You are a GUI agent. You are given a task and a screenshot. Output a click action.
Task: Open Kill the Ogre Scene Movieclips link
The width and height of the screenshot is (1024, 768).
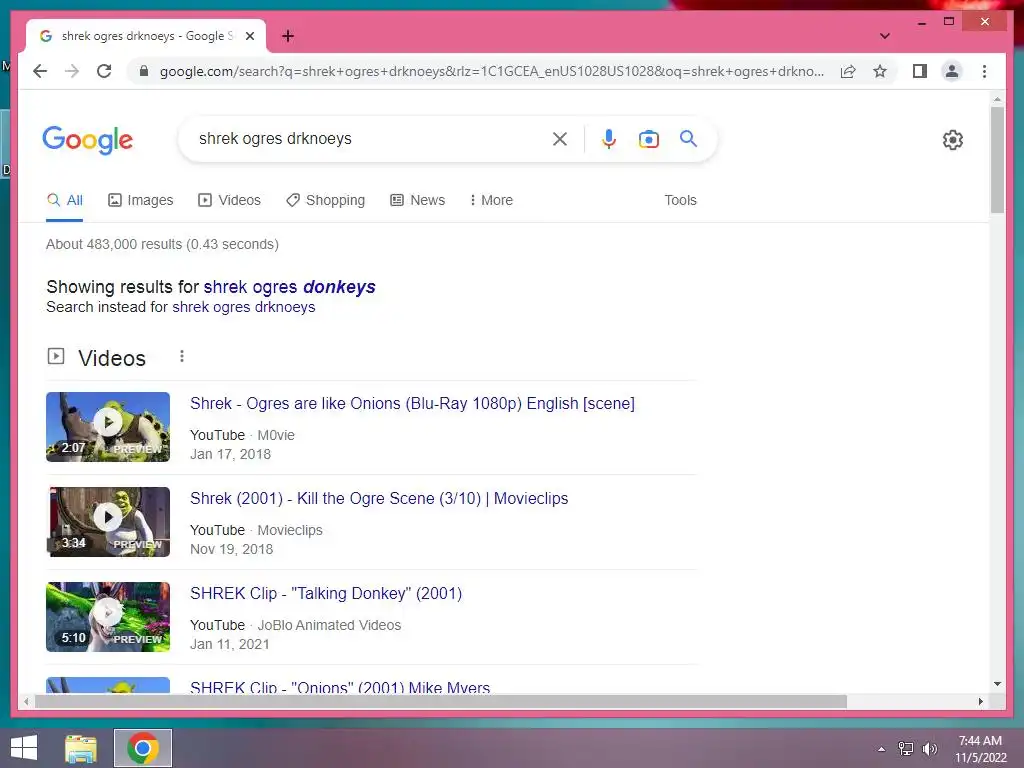click(379, 498)
